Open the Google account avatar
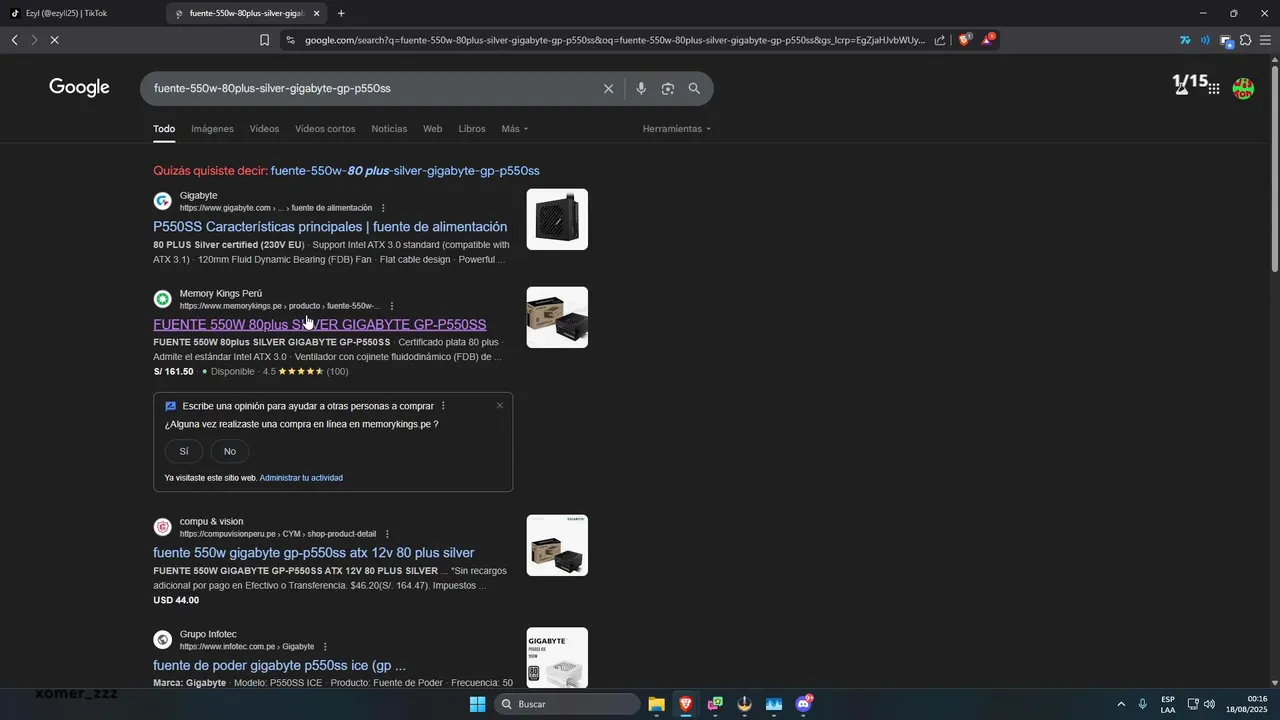The width and height of the screenshot is (1280, 720). [1243, 89]
